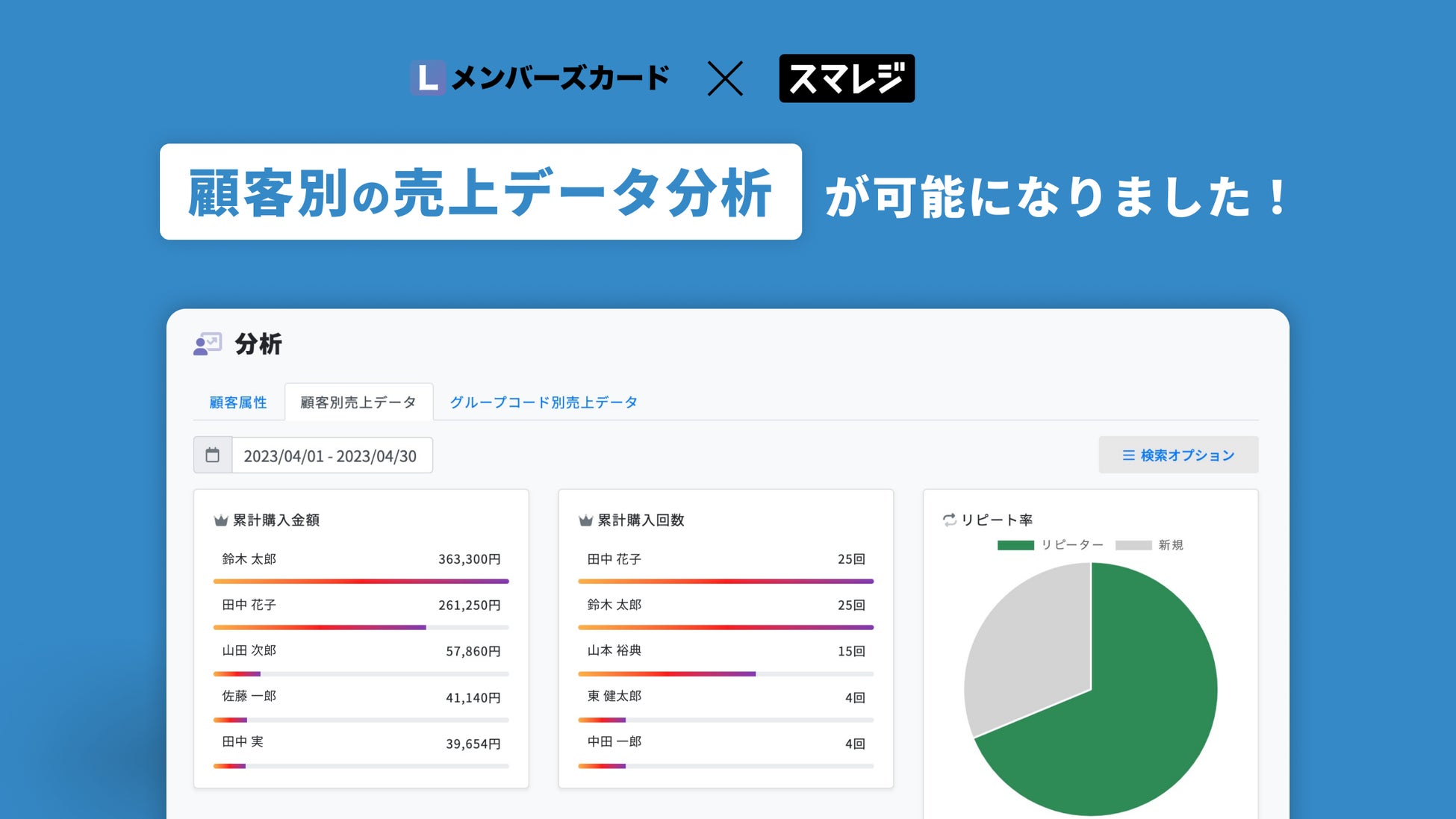The width and height of the screenshot is (1456, 819).
Task: Click the スマレジ logo
Action: click(x=847, y=78)
